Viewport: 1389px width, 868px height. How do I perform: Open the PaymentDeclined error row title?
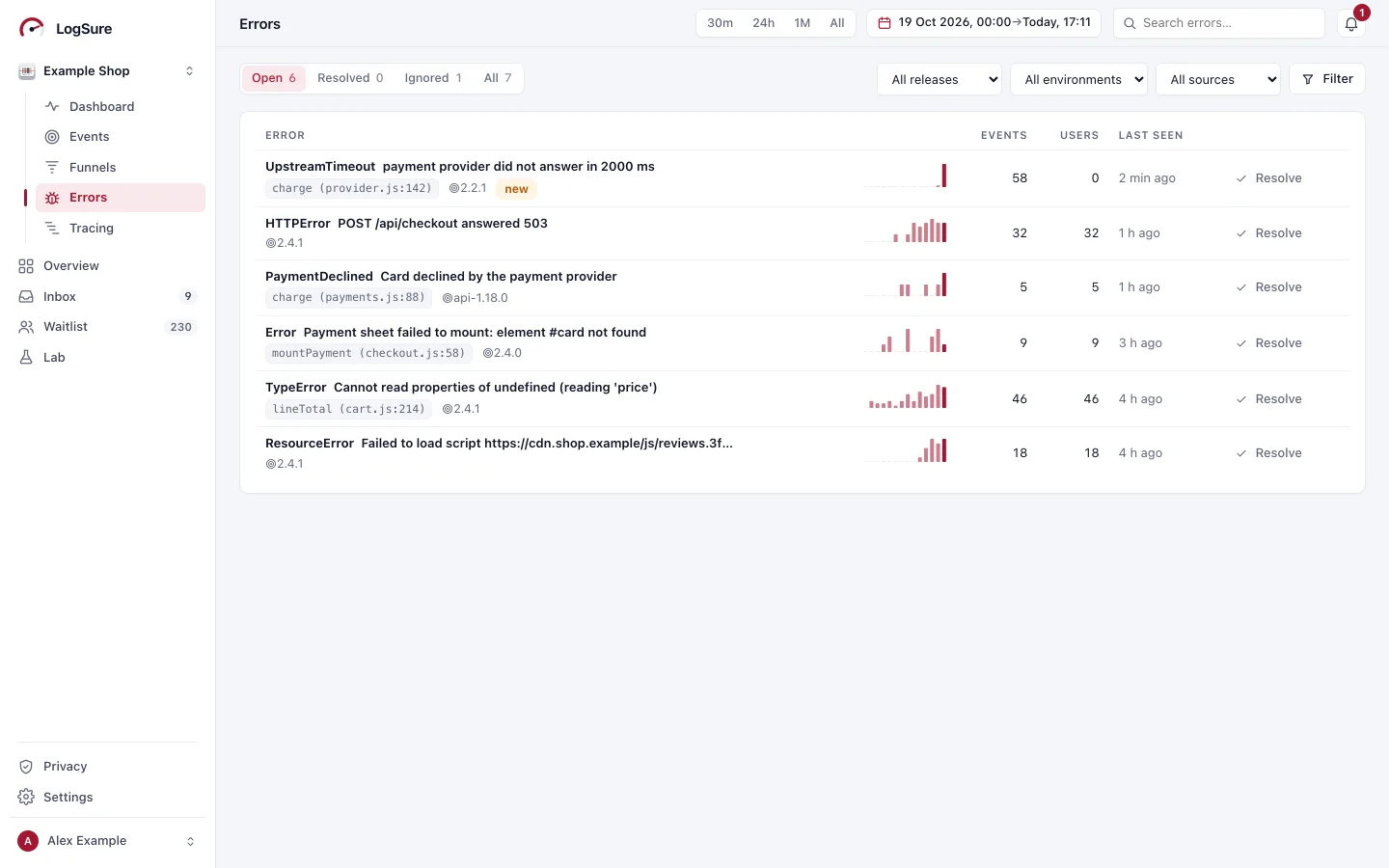click(x=441, y=277)
